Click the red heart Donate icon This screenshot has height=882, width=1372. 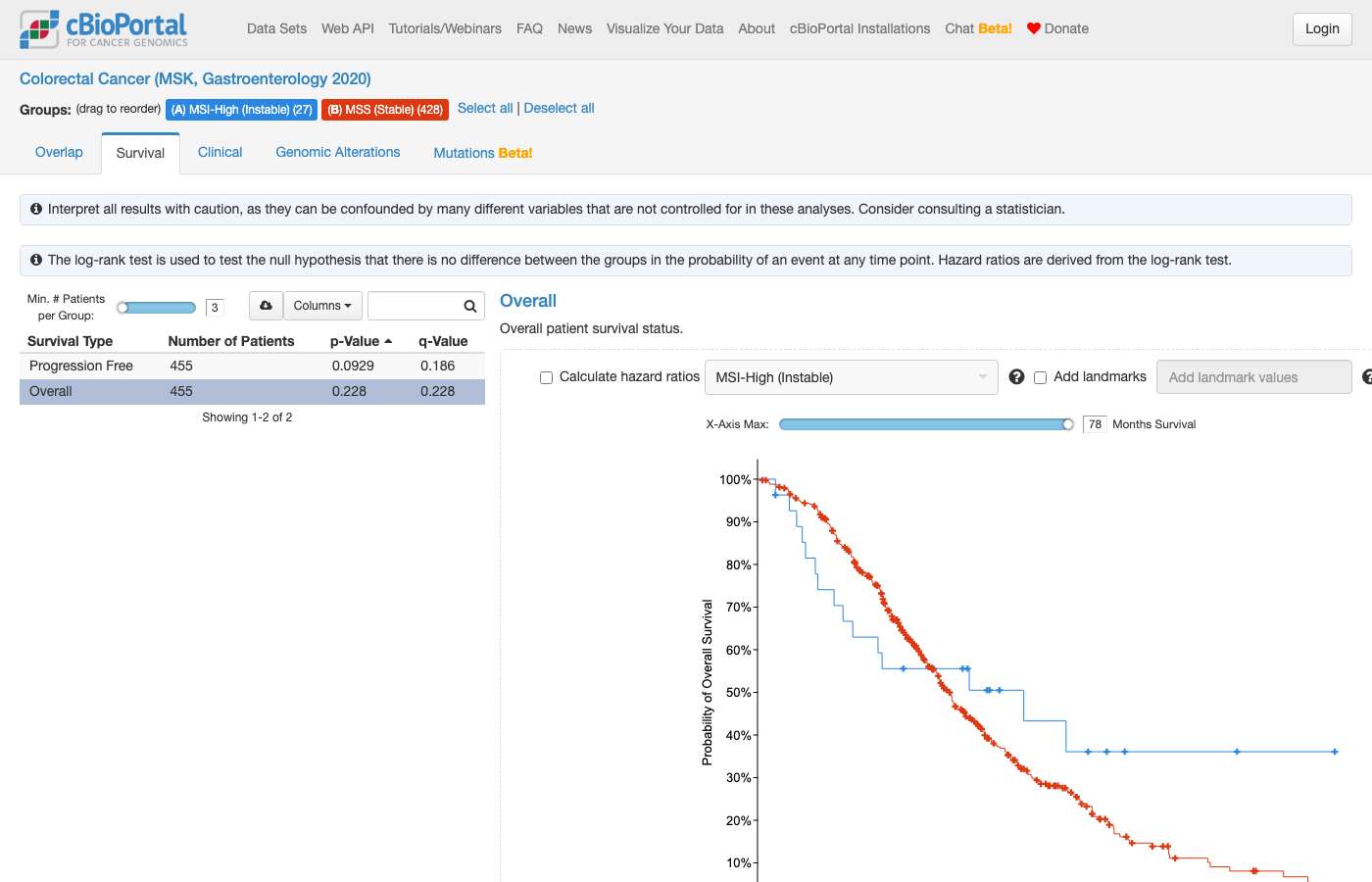(x=1033, y=28)
